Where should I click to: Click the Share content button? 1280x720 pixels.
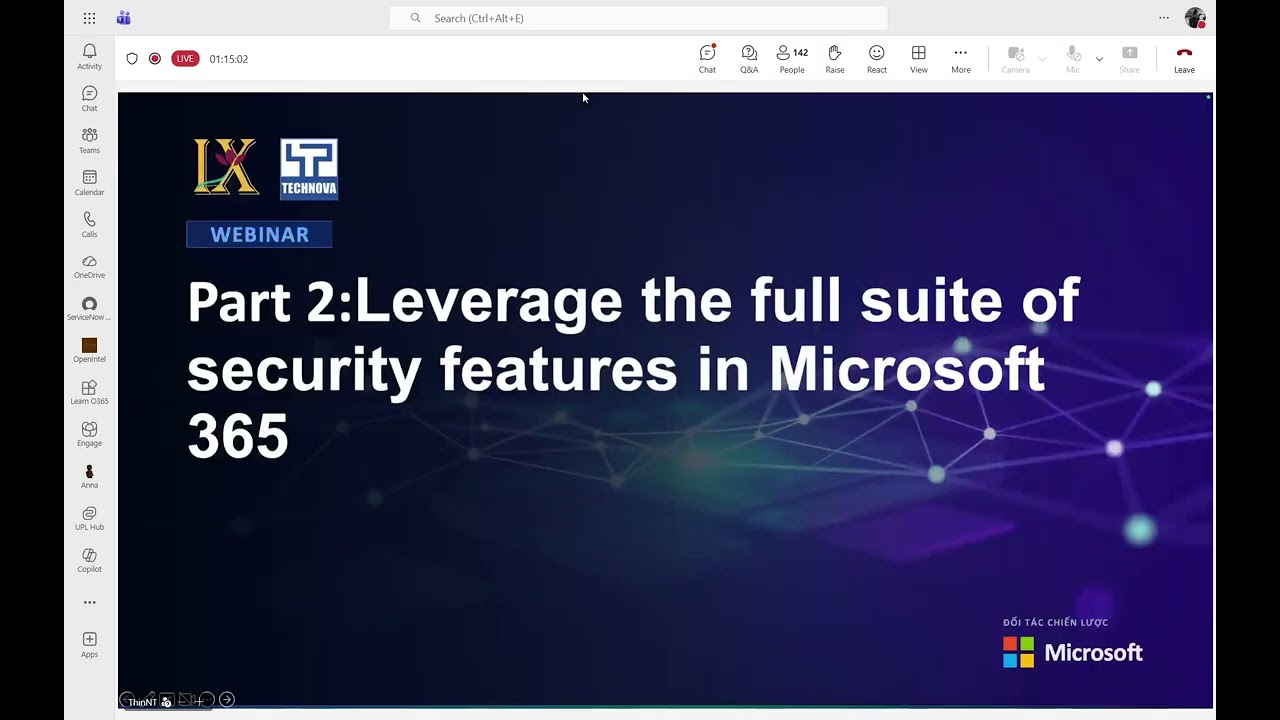coord(1129,59)
